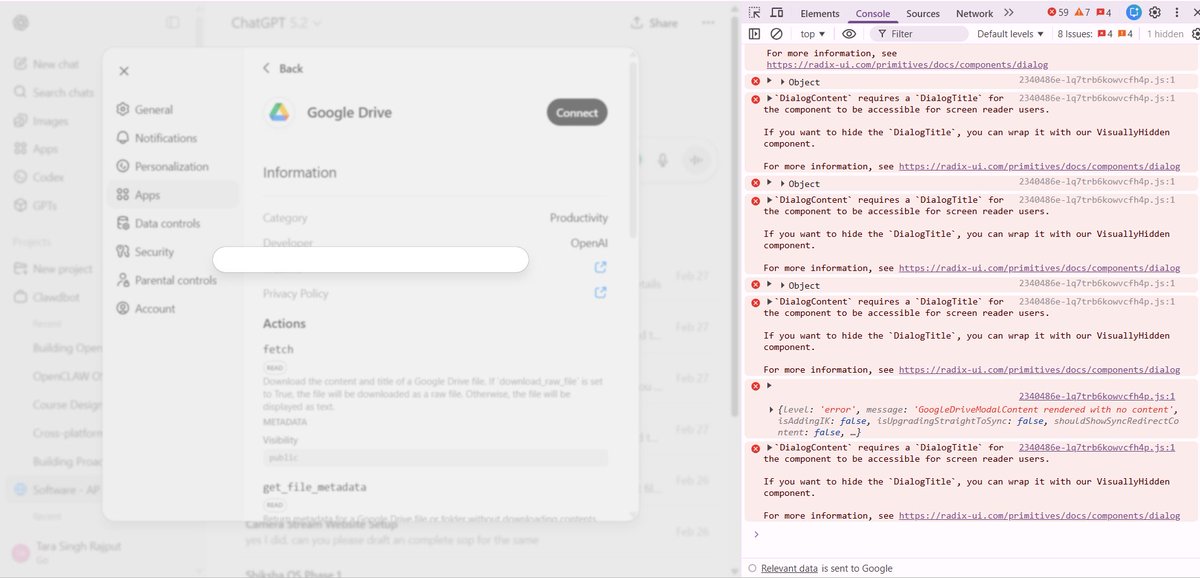
Task: Close the settings dialog with the X icon
Action: point(124,71)
